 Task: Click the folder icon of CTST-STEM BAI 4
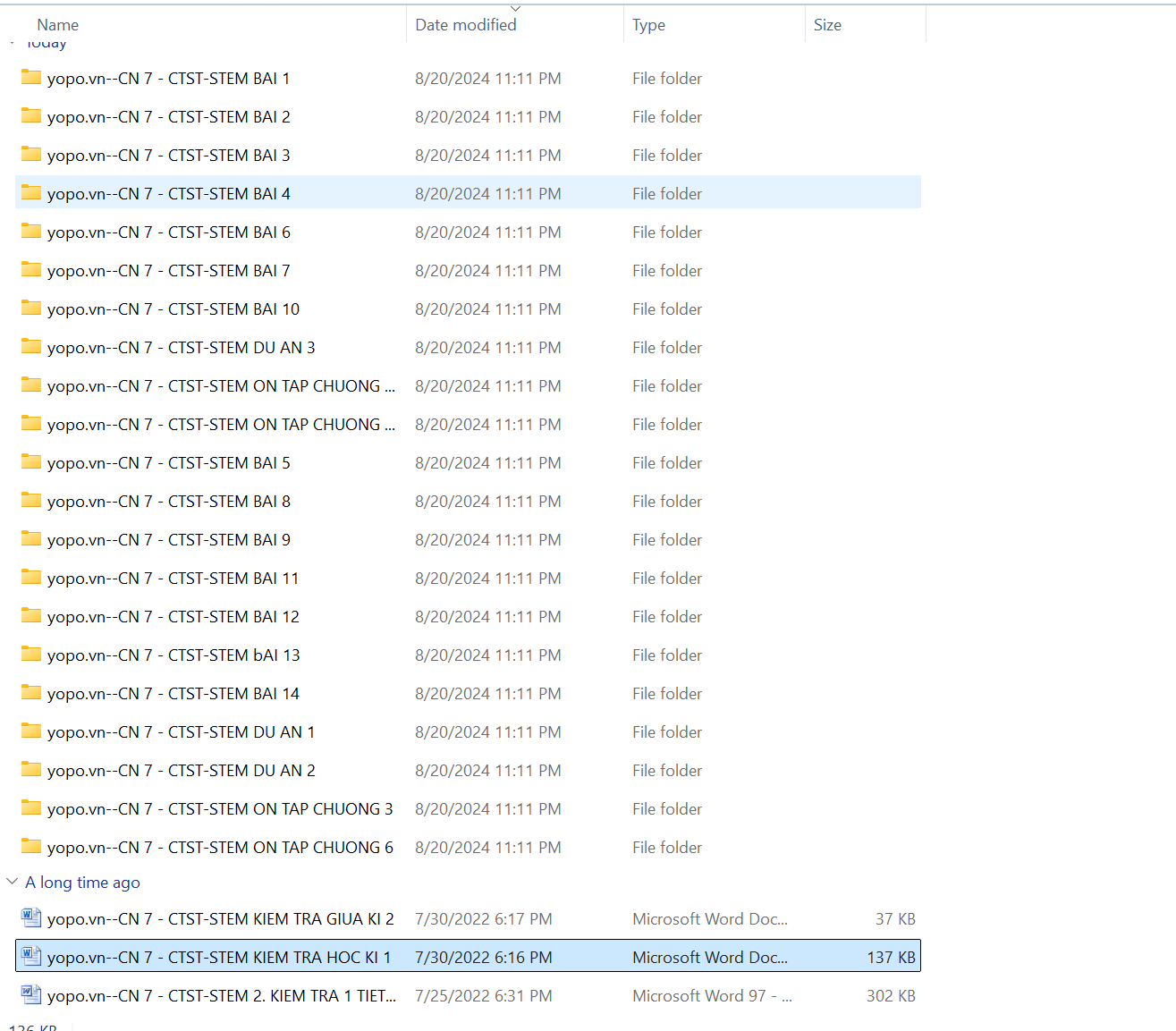point(31,193)
